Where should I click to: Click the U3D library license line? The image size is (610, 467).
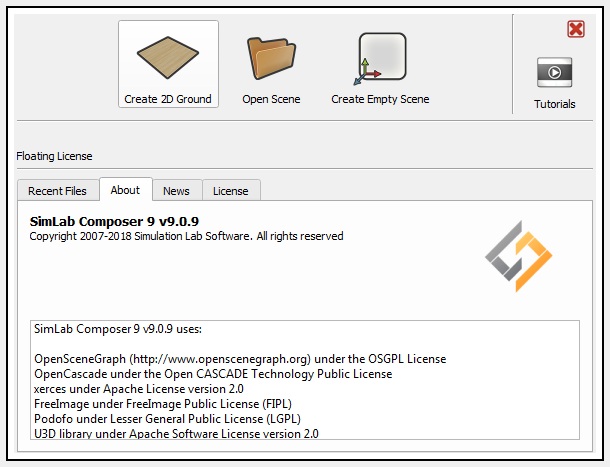pyautogui.click(x=176, y=433)
